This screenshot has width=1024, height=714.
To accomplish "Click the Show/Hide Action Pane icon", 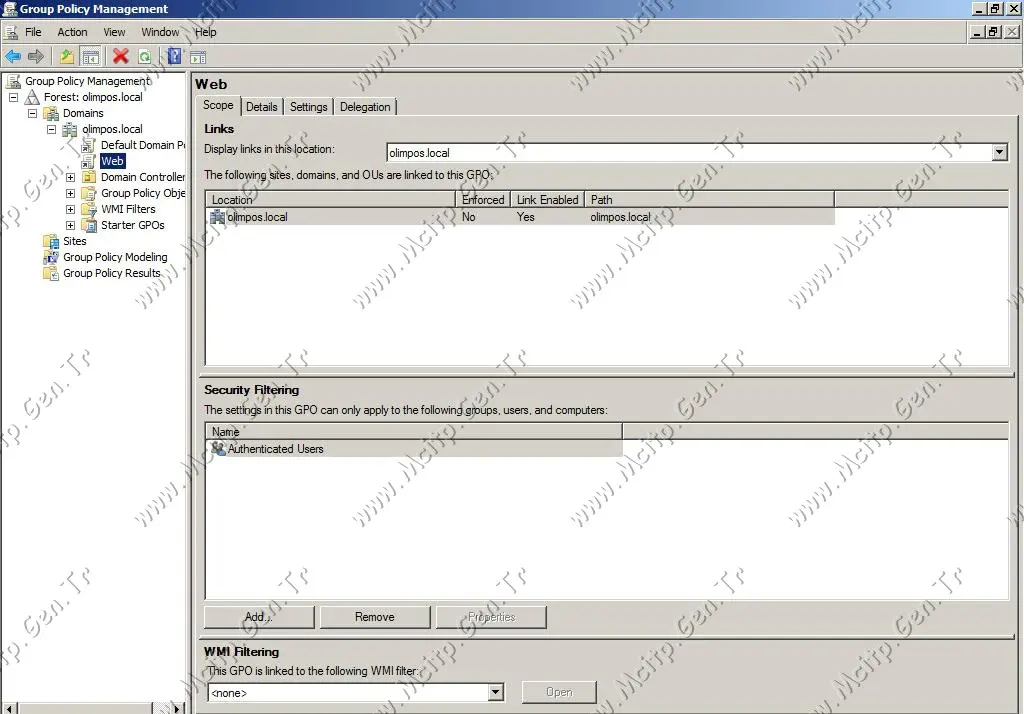I will 198,57.
